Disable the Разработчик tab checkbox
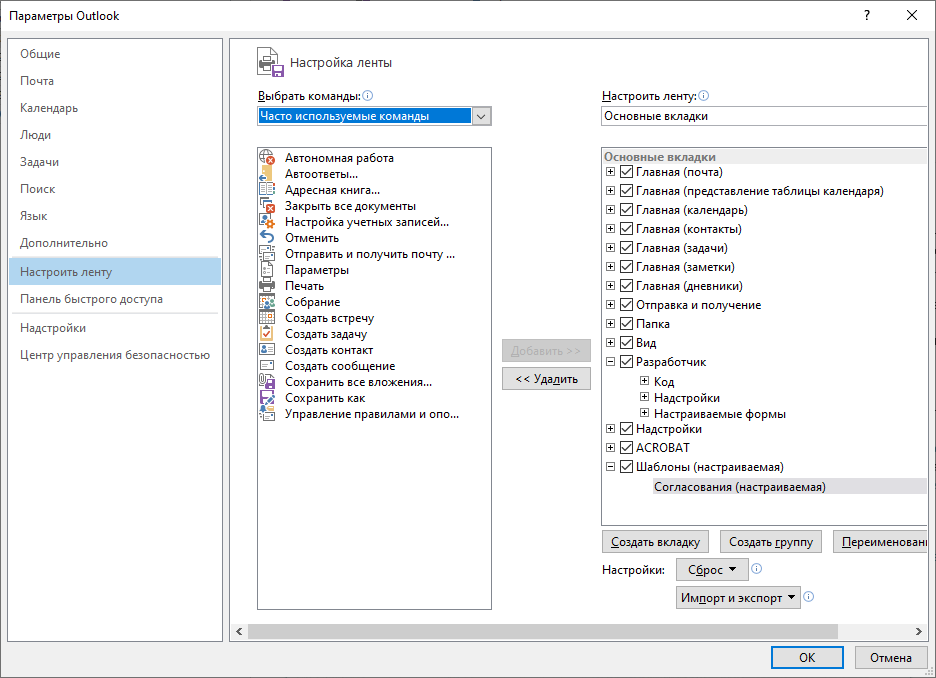The height and width of the screenshot is (678, 936). coord(626,362)
